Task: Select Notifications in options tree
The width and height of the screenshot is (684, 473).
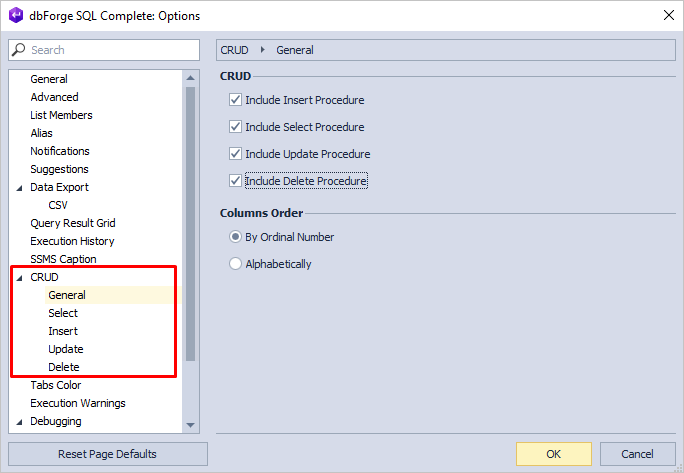Action: click(60, 151)
